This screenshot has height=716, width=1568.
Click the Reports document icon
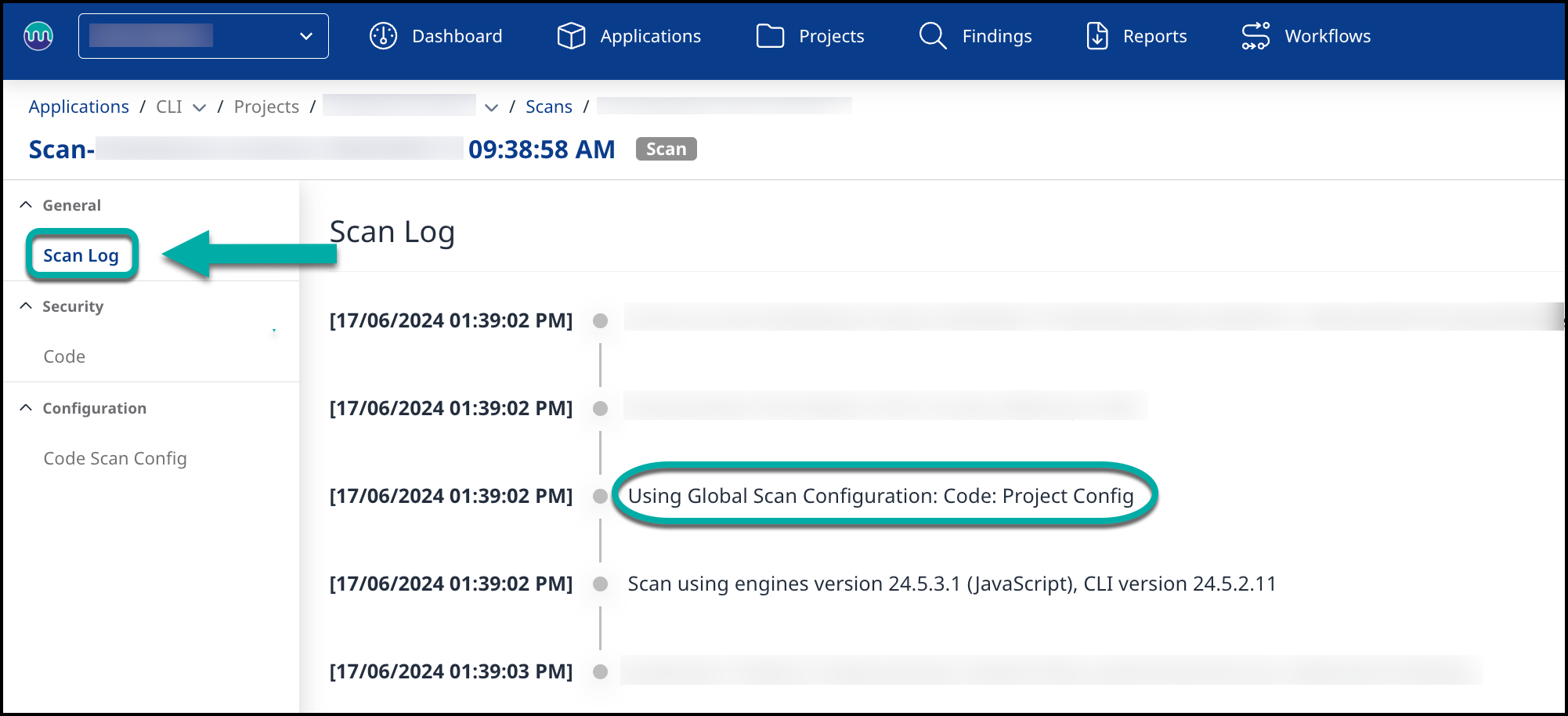[x=1097, y=36]
